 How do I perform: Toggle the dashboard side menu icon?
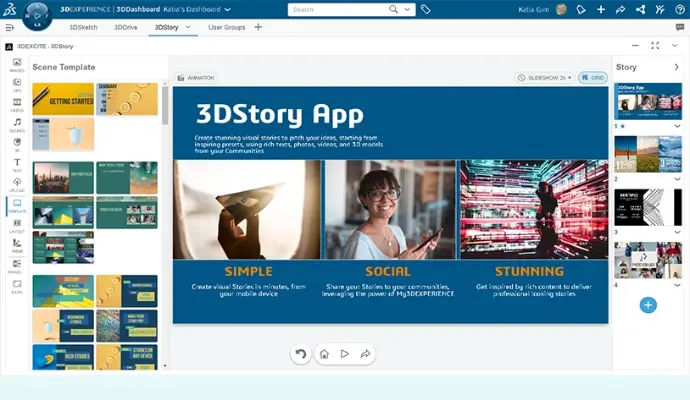pyautogui.click(x=9, y=27)
